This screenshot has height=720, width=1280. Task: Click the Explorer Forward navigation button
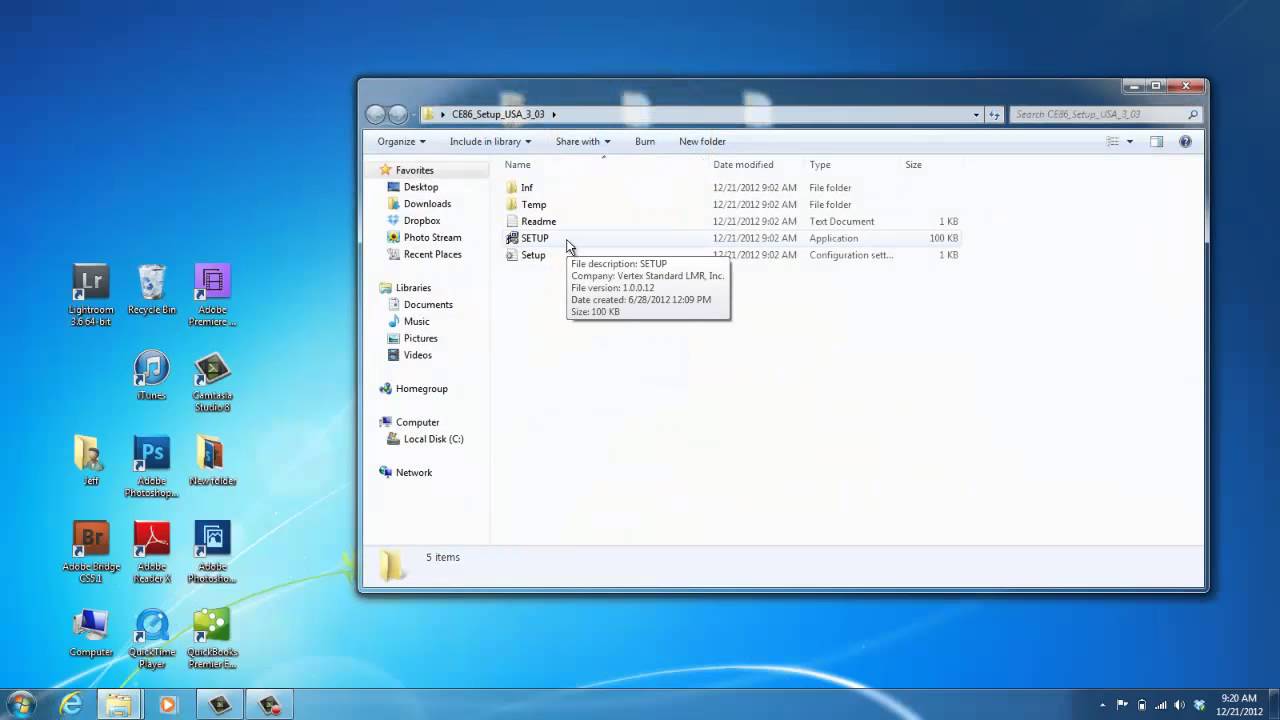coord(398,114)
